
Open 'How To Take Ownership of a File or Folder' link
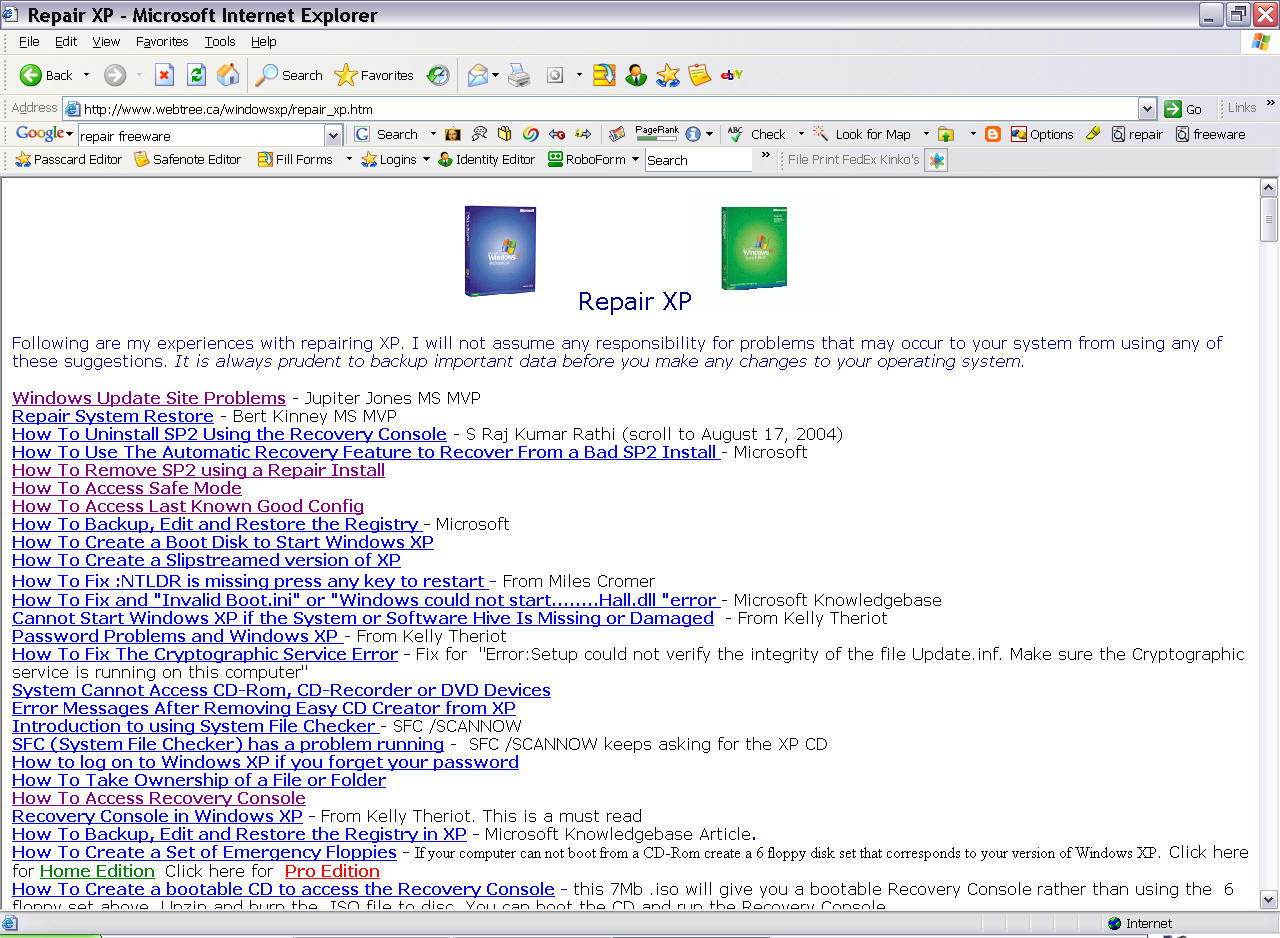[x=199, y=780]
